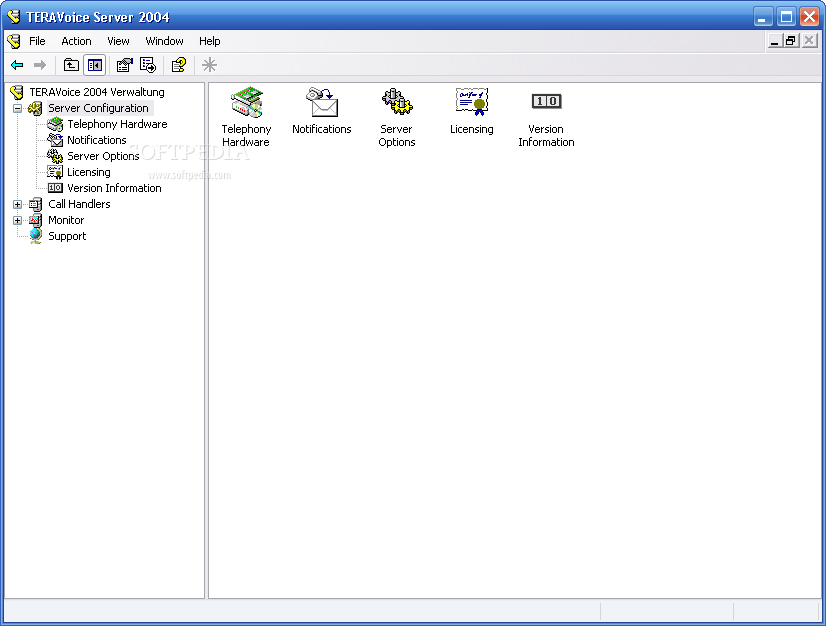
Task: Select Notifications tree label
Action: tap(97, 140)
